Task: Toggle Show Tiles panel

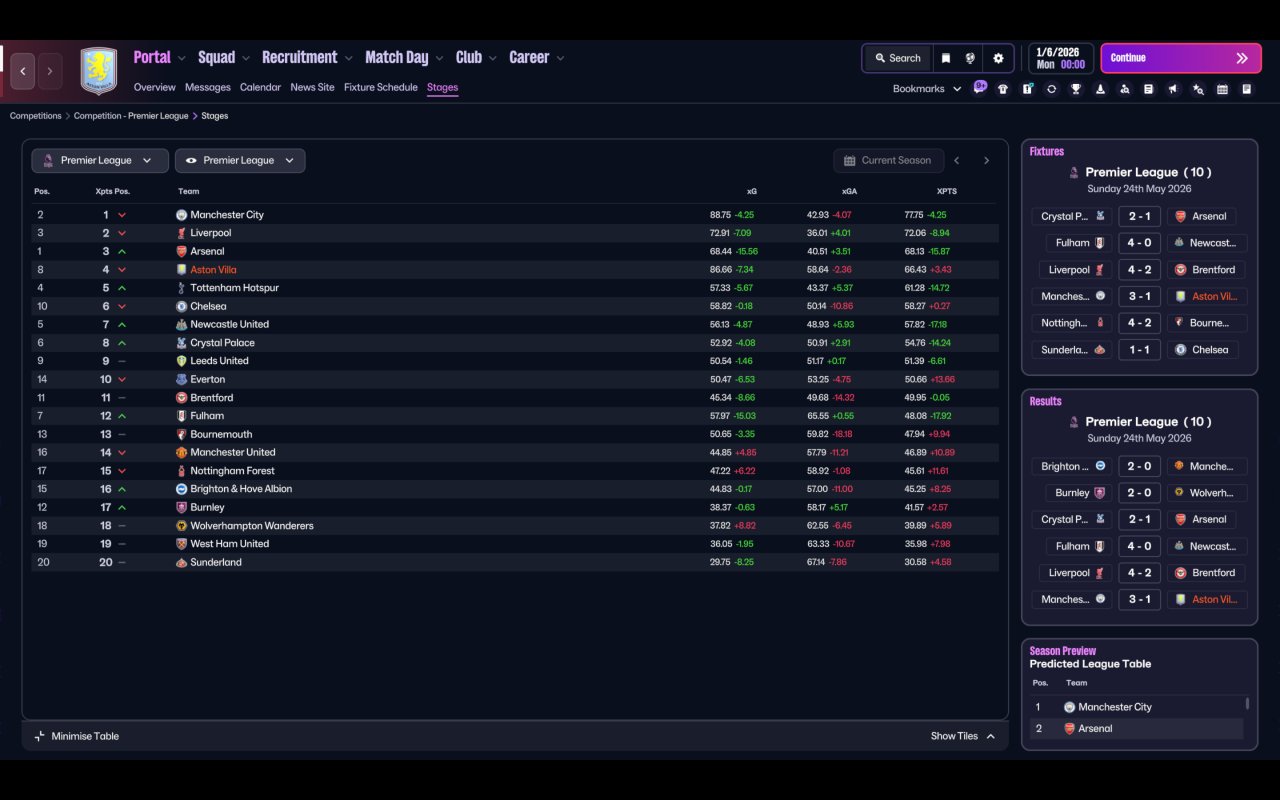Action: [962, 736]
